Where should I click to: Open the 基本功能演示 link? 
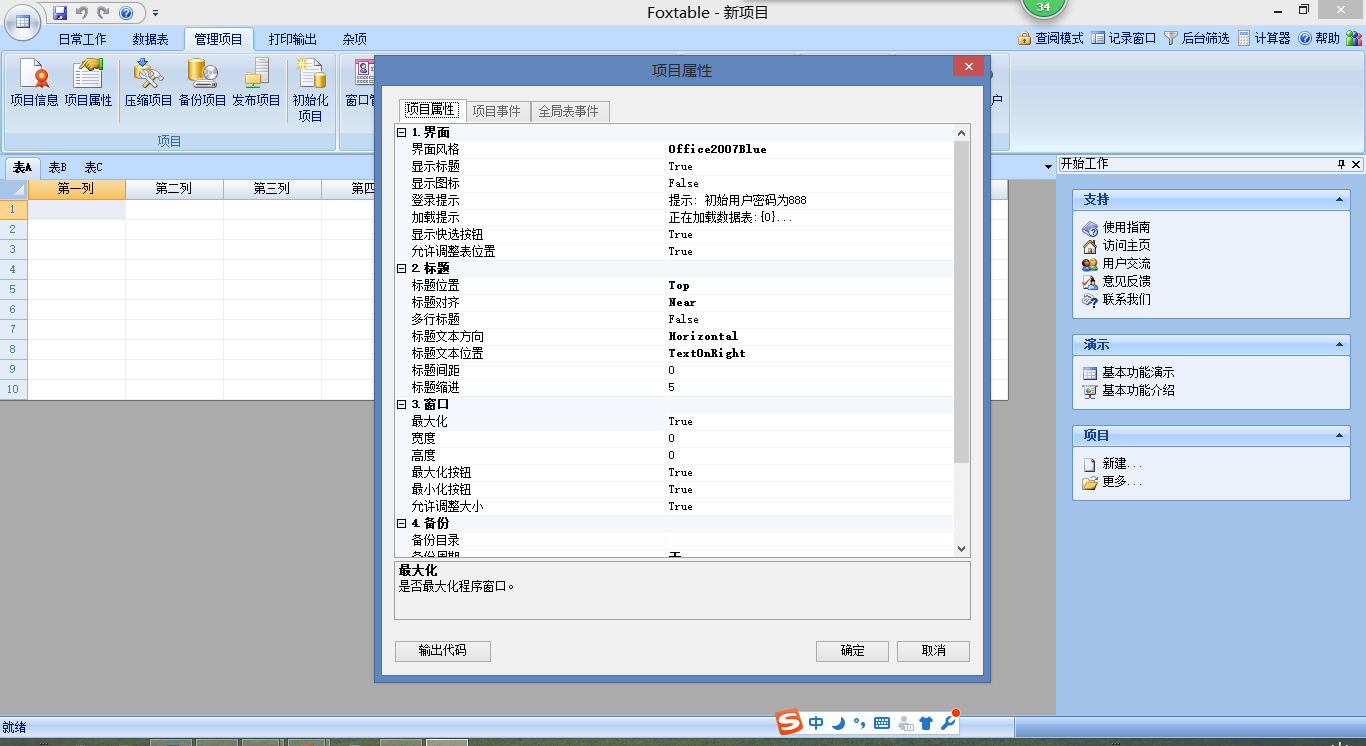[x=1138, y=373]
